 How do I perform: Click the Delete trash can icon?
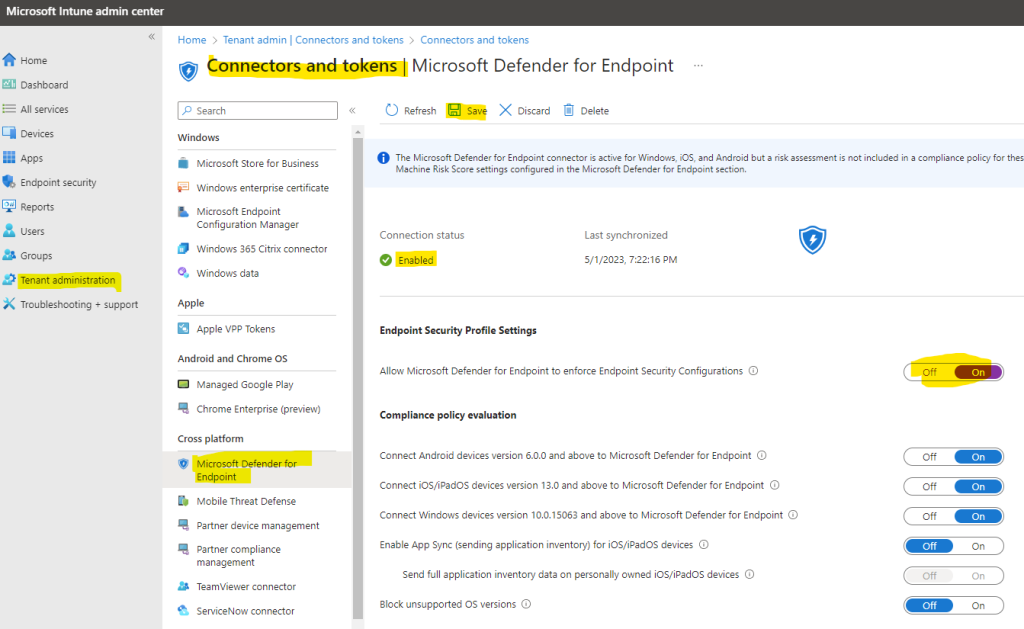click(569, 110)
